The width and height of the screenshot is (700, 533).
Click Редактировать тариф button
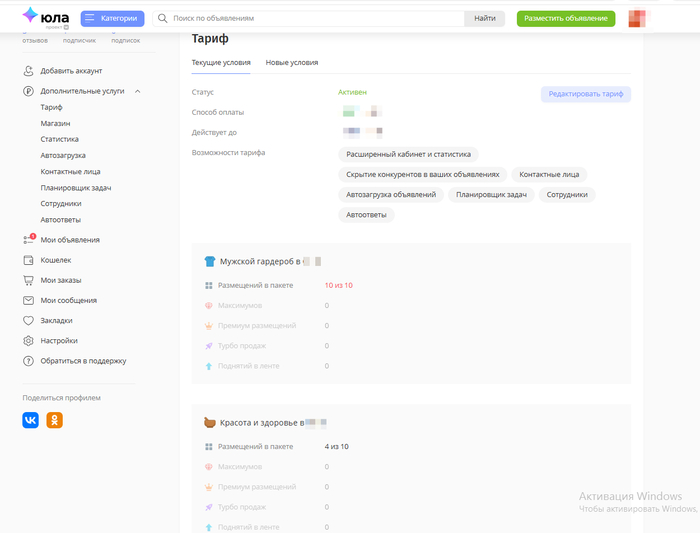coord(586,94)
